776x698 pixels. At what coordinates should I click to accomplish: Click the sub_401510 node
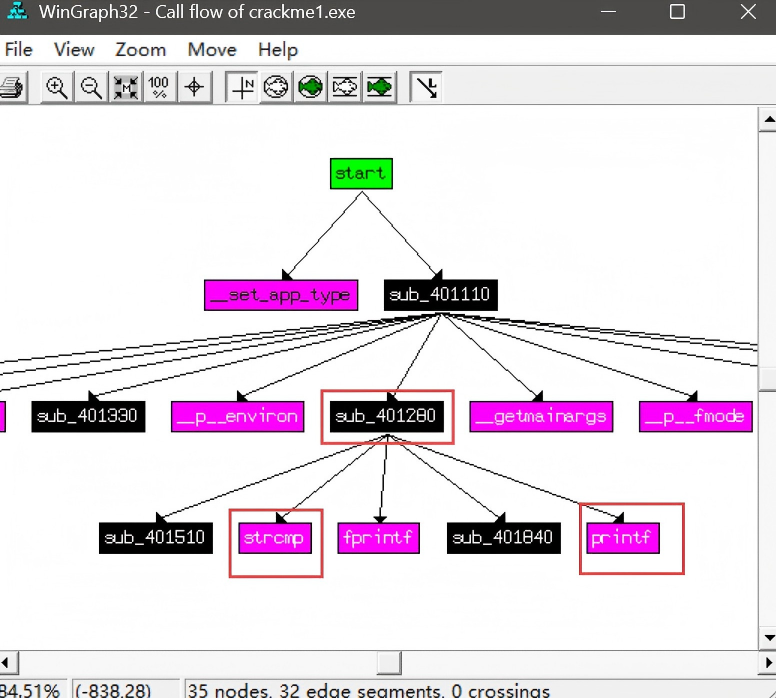coord(155,538)
